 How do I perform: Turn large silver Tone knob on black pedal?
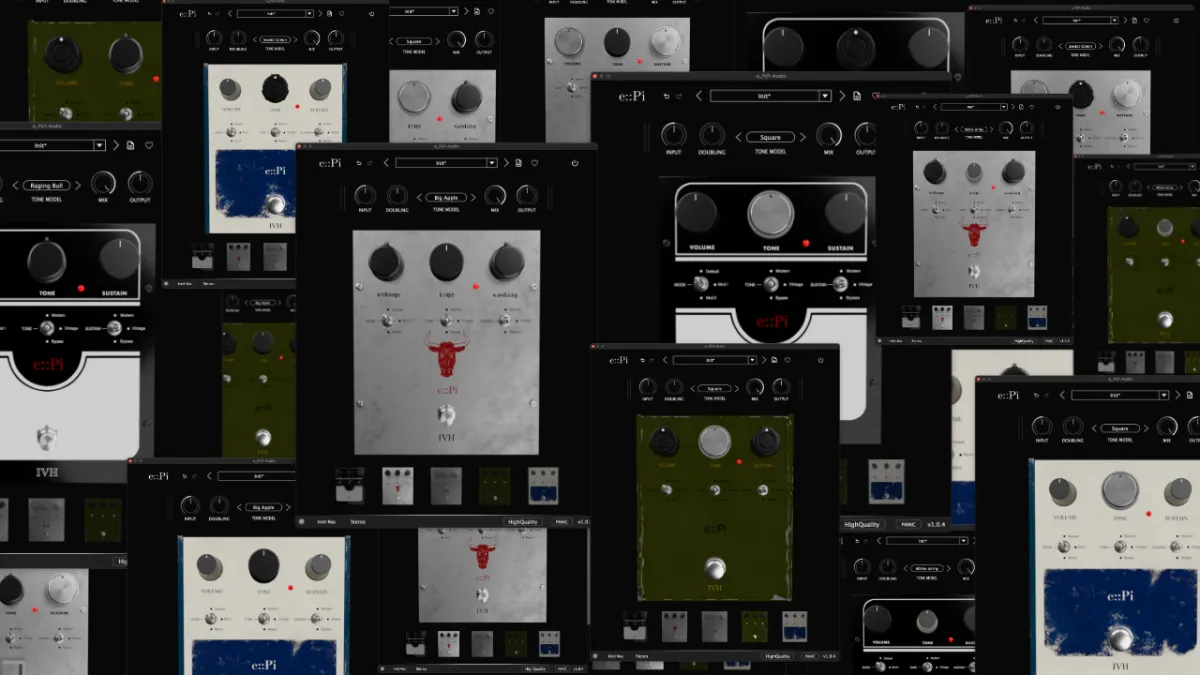[771, 214]
